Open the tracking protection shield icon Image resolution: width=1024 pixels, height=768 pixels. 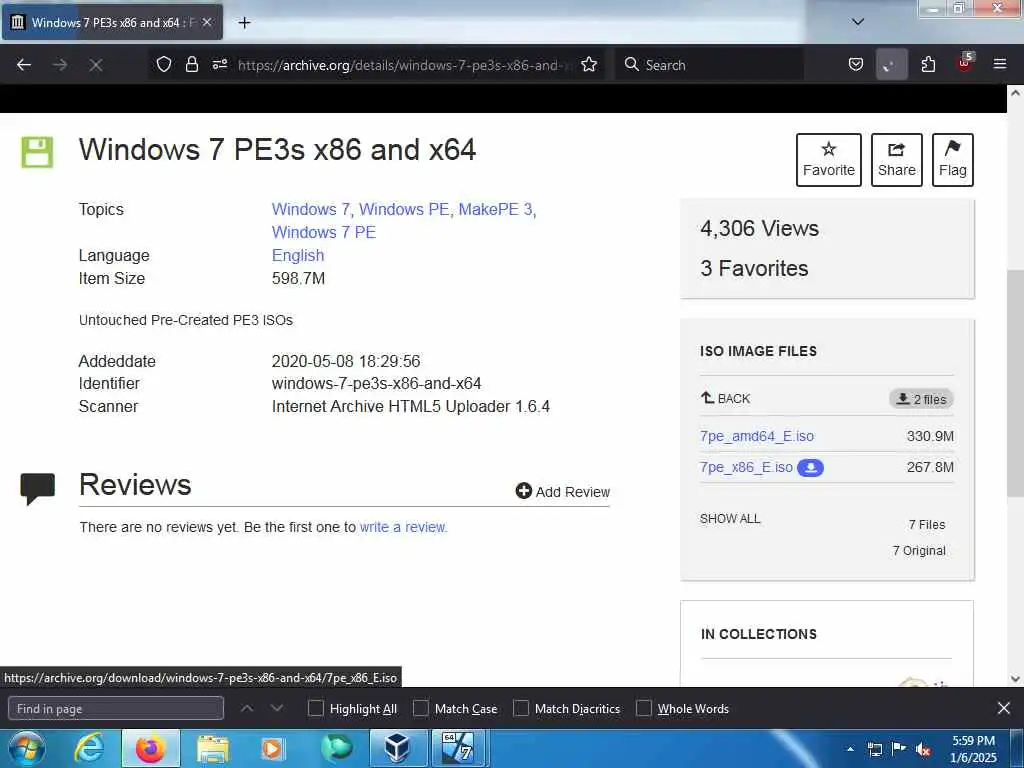pos(164,64)
